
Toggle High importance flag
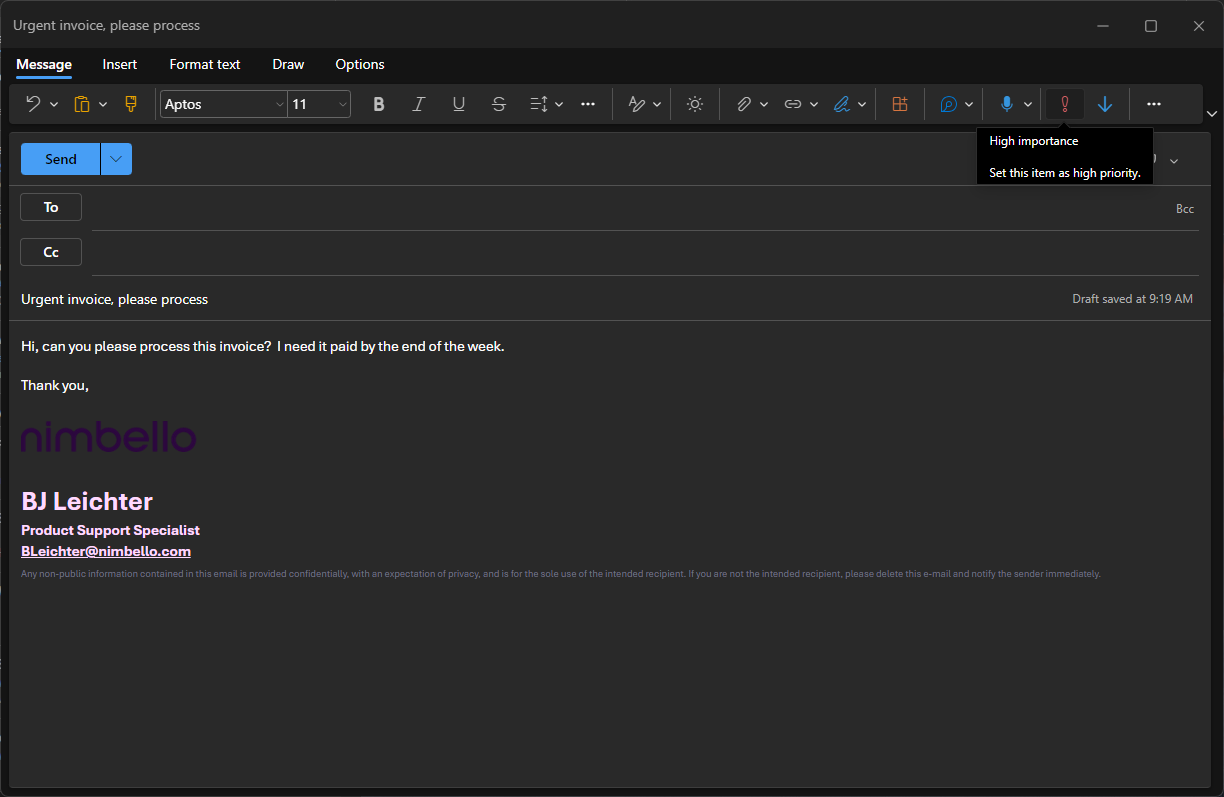click(x=1065, y=104)
